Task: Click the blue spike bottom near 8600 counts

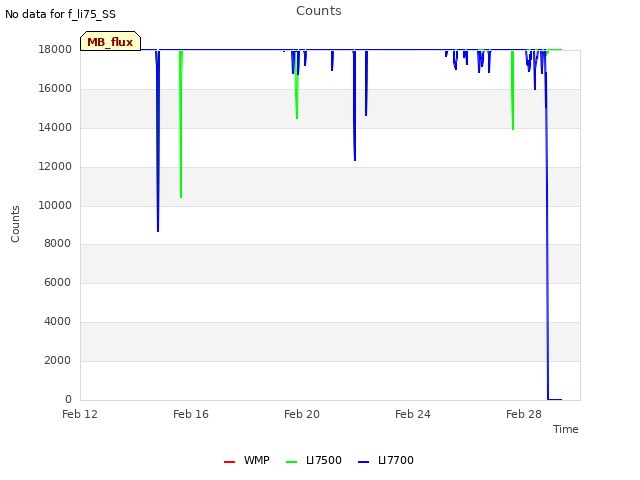Action: click(x=158, y=231)
